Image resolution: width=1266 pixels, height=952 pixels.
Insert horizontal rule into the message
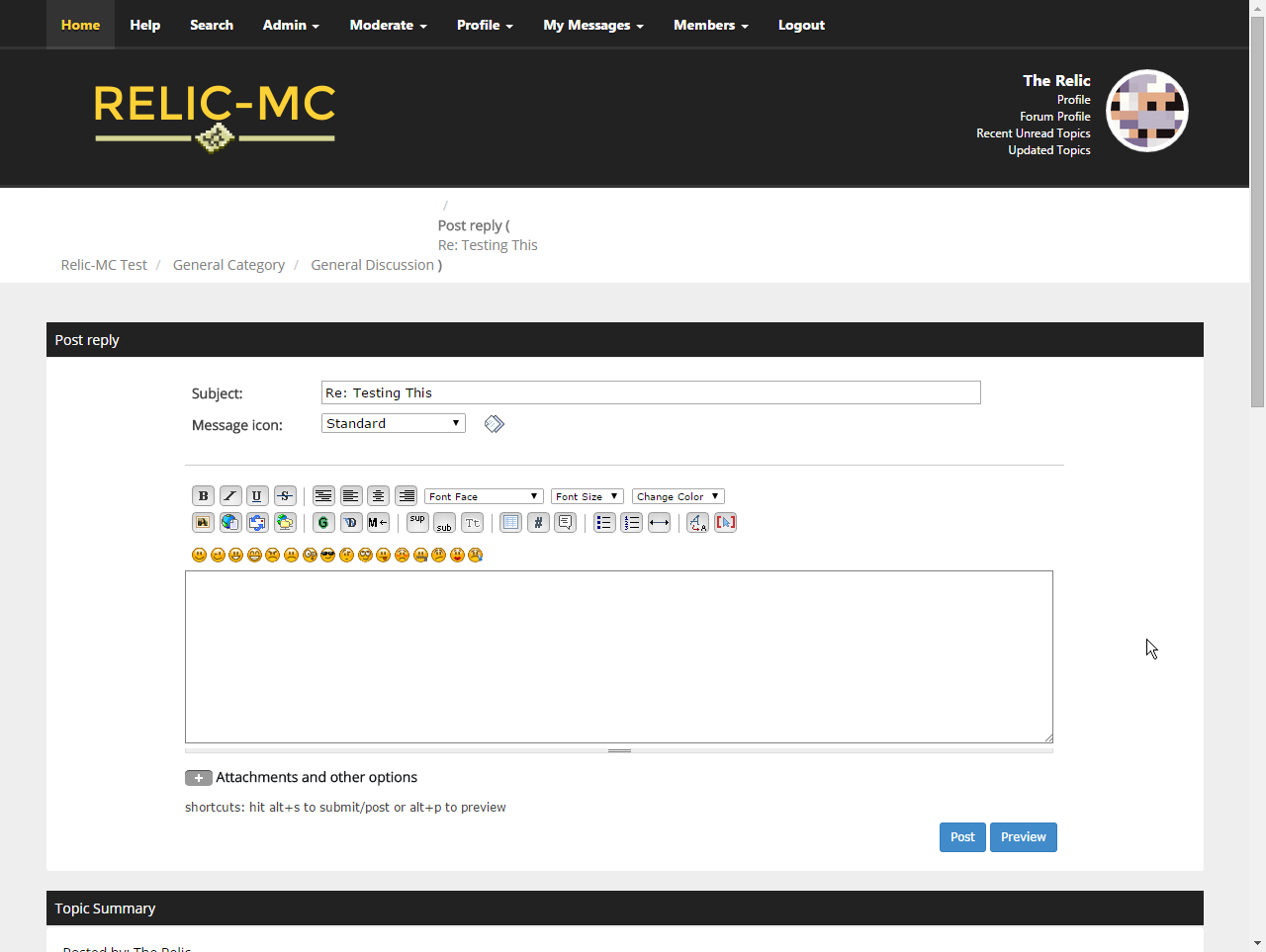click(660, 523)
